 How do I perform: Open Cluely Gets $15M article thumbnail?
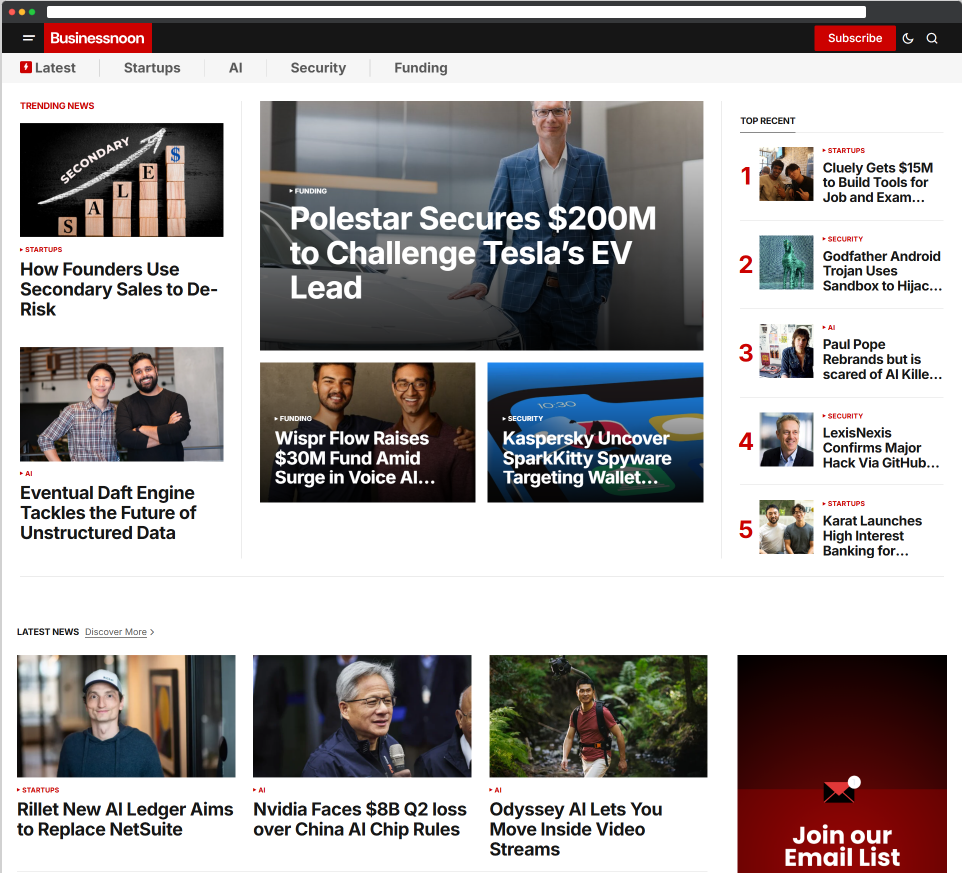[x=786, y=174]
